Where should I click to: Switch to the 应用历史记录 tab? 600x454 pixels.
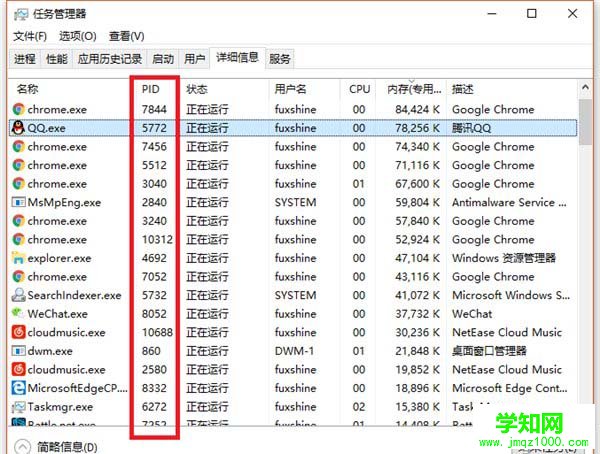tap(110, 59)
